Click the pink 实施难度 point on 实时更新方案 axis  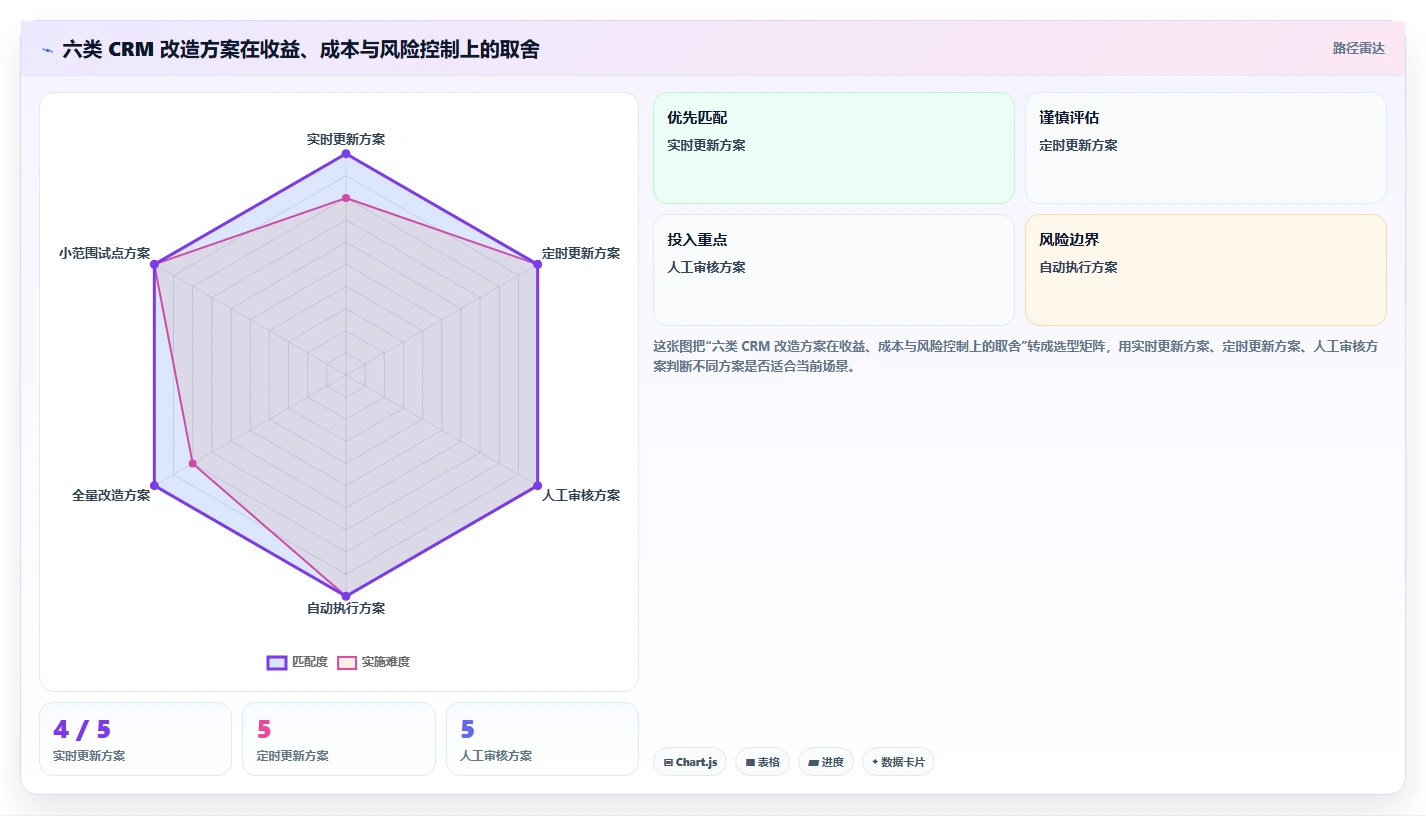(346, 198)
